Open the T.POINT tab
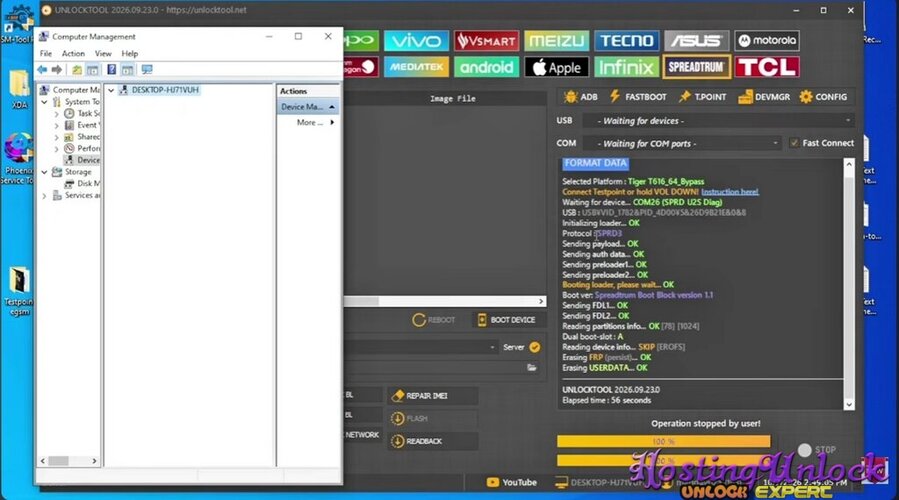The width and height of the screenshot is (899, 500). click(702, 97)
